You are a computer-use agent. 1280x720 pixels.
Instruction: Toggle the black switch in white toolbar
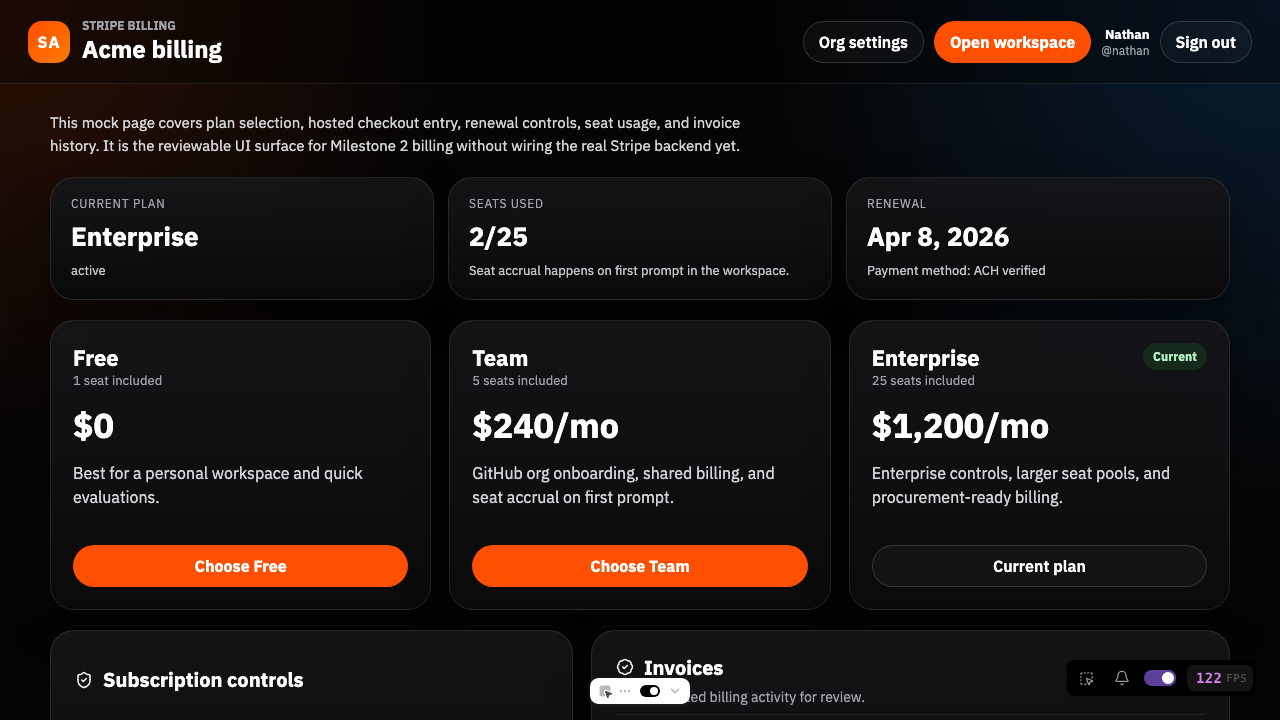tap(650, 691)
